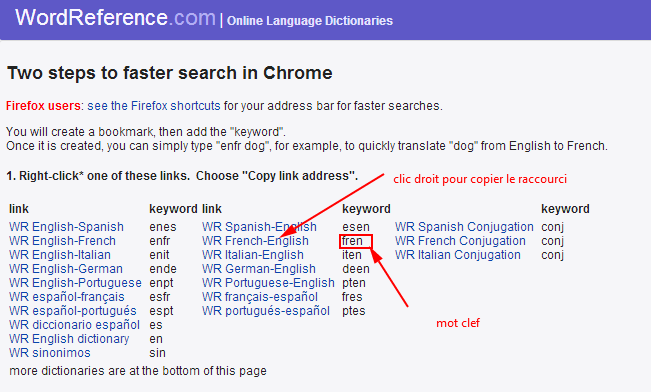Viewport: 651px width, 392px height.
Task: Open WR Spanish-English link
Action: 259,227
